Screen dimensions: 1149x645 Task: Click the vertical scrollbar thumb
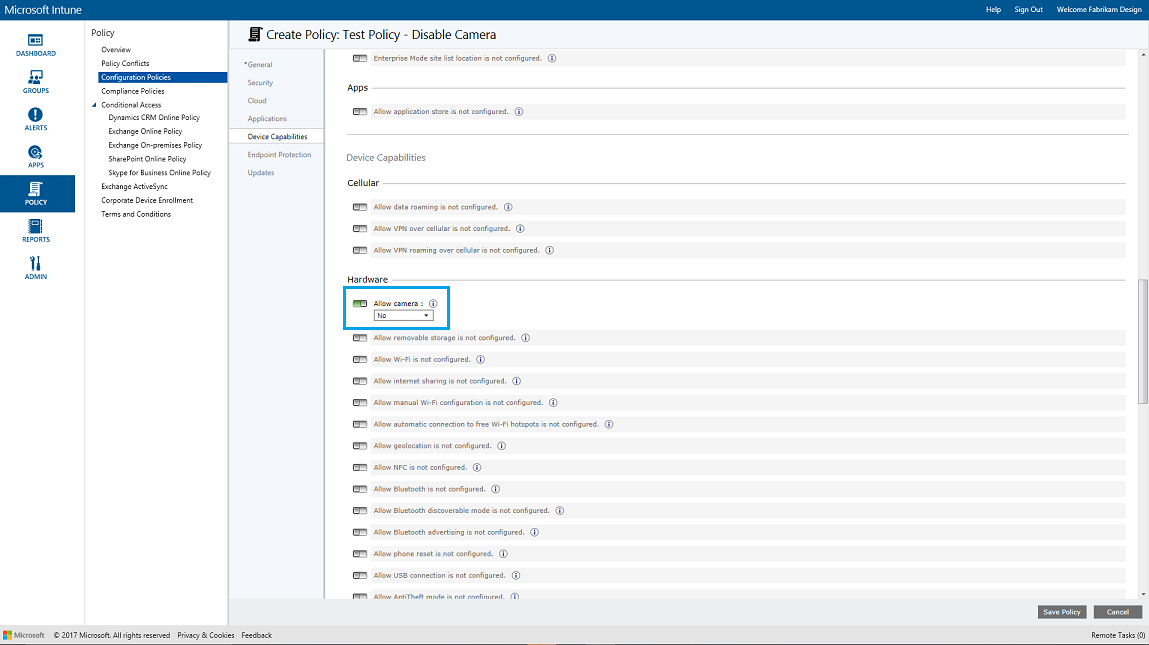[1142, 341]
